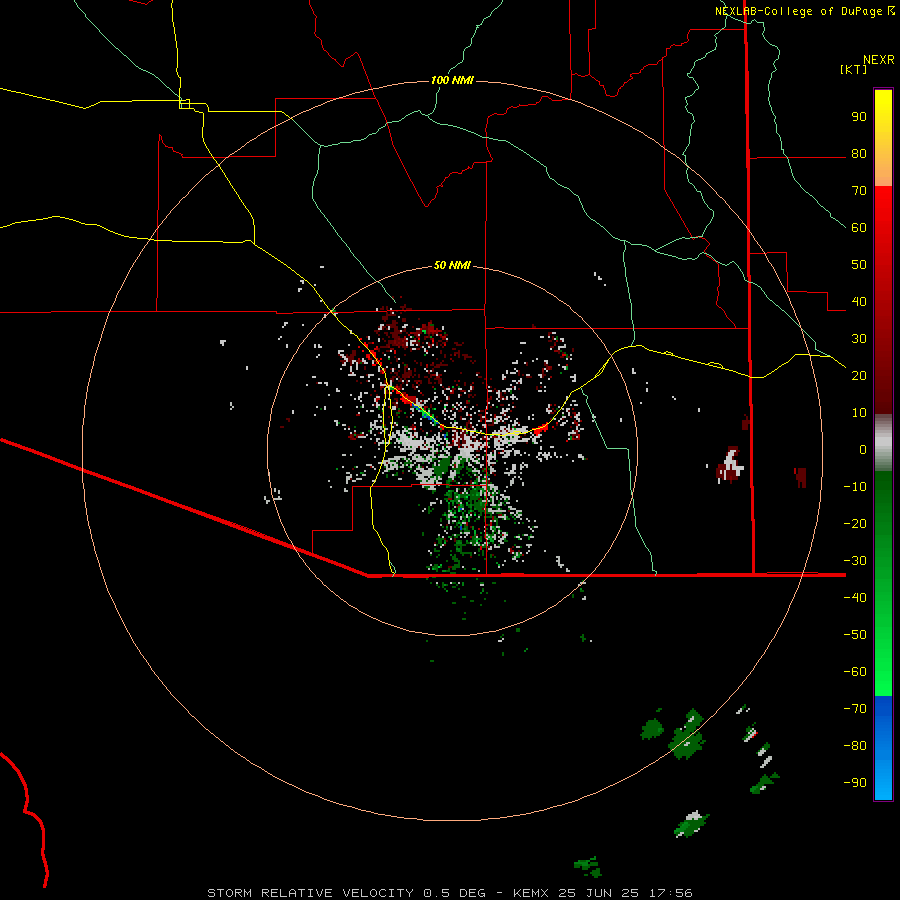Click the 100 NMI range ring label
This screenshot has width=900, height=900.
click(x=452, y=80)
